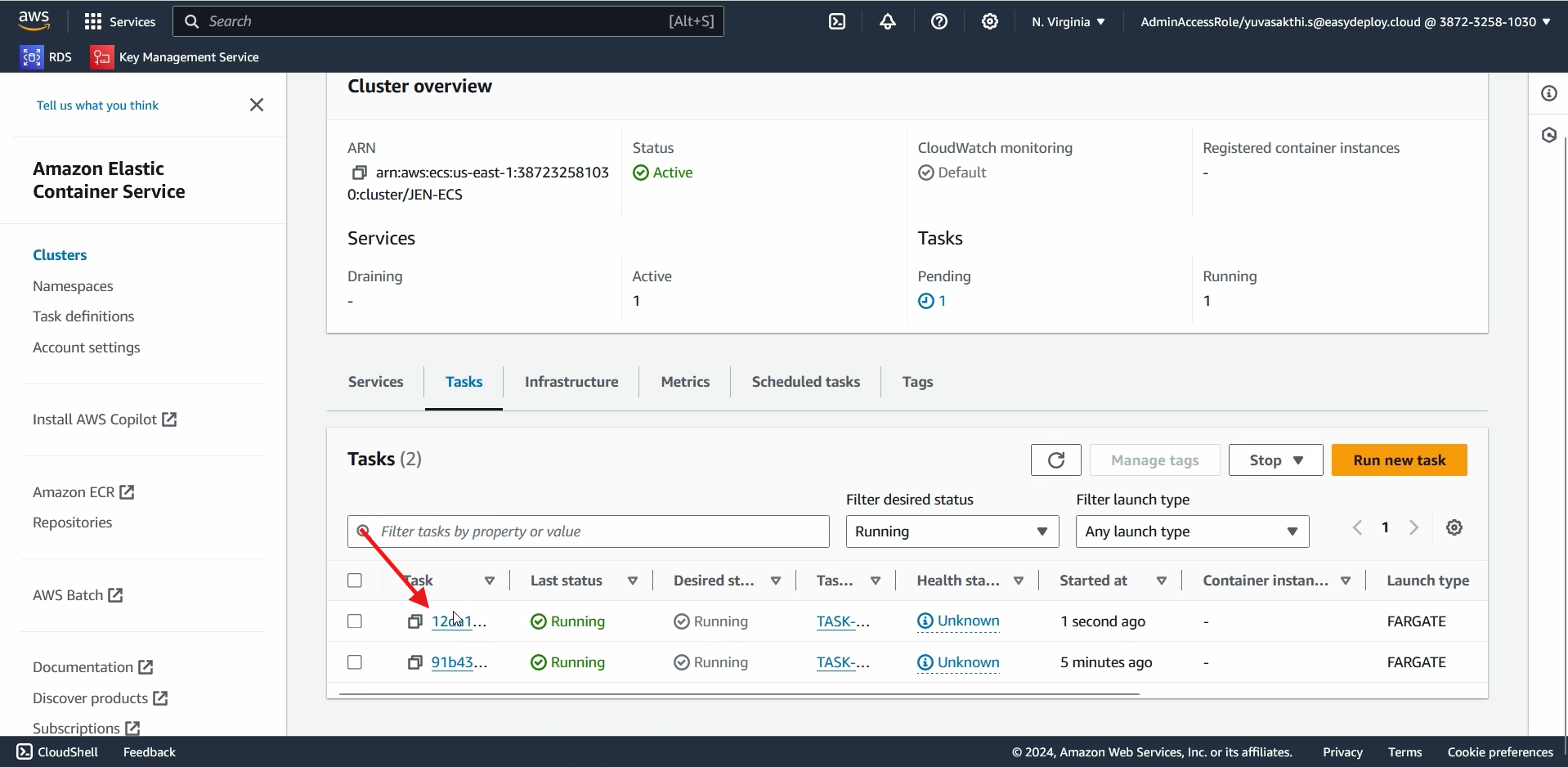The image size is (1568, 767).
Task: Go to next page of tasks
Action: pyautogui.click(x=1413, y=527)
